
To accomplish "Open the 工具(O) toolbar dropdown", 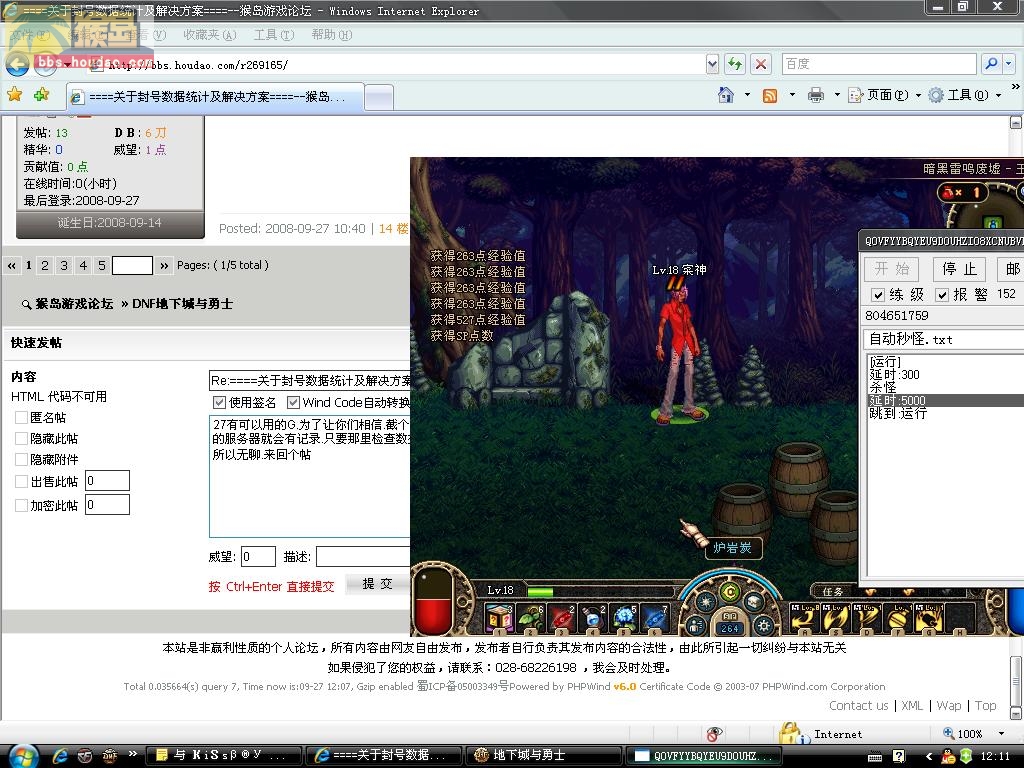I will pyautogui.click(x=965, y=95).
